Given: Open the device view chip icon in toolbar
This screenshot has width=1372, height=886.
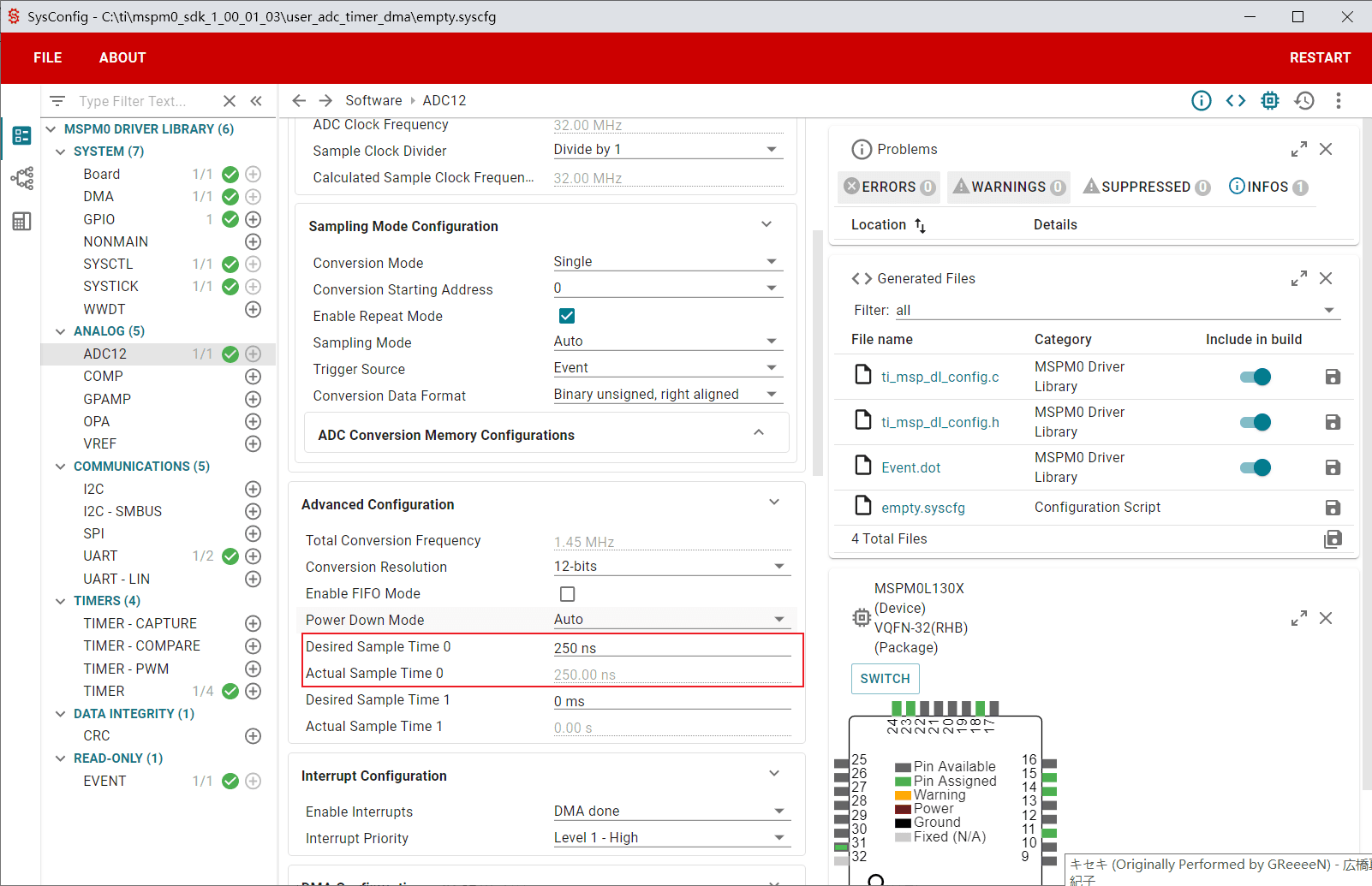Looking at the screenshot, I should click(x=1270, y=101).
